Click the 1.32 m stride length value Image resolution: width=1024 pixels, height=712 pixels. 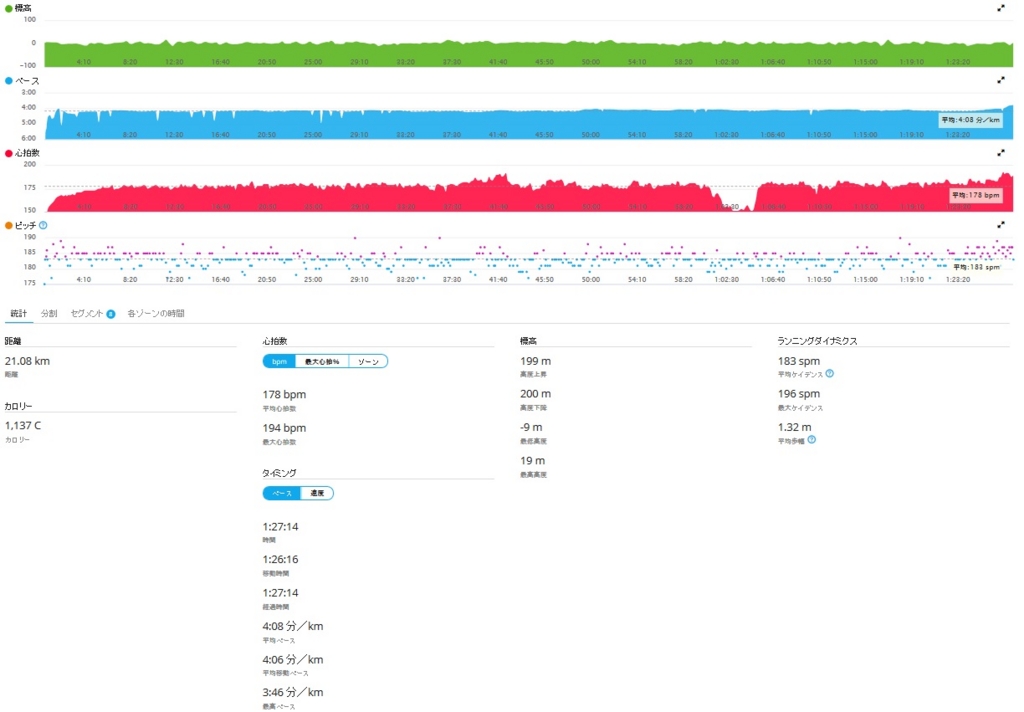click(795, 427)
